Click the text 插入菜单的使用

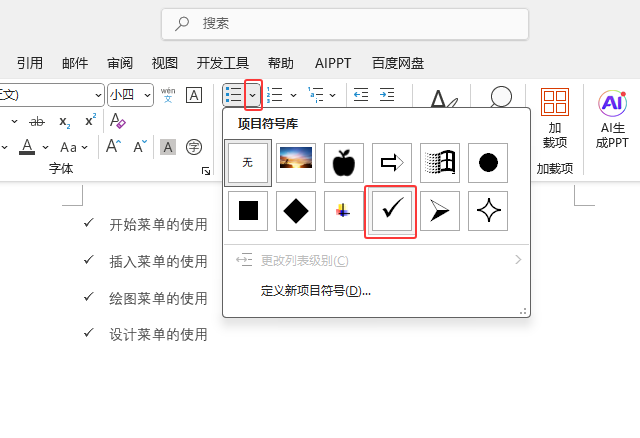pyautogui.click(x=158, y=262)
